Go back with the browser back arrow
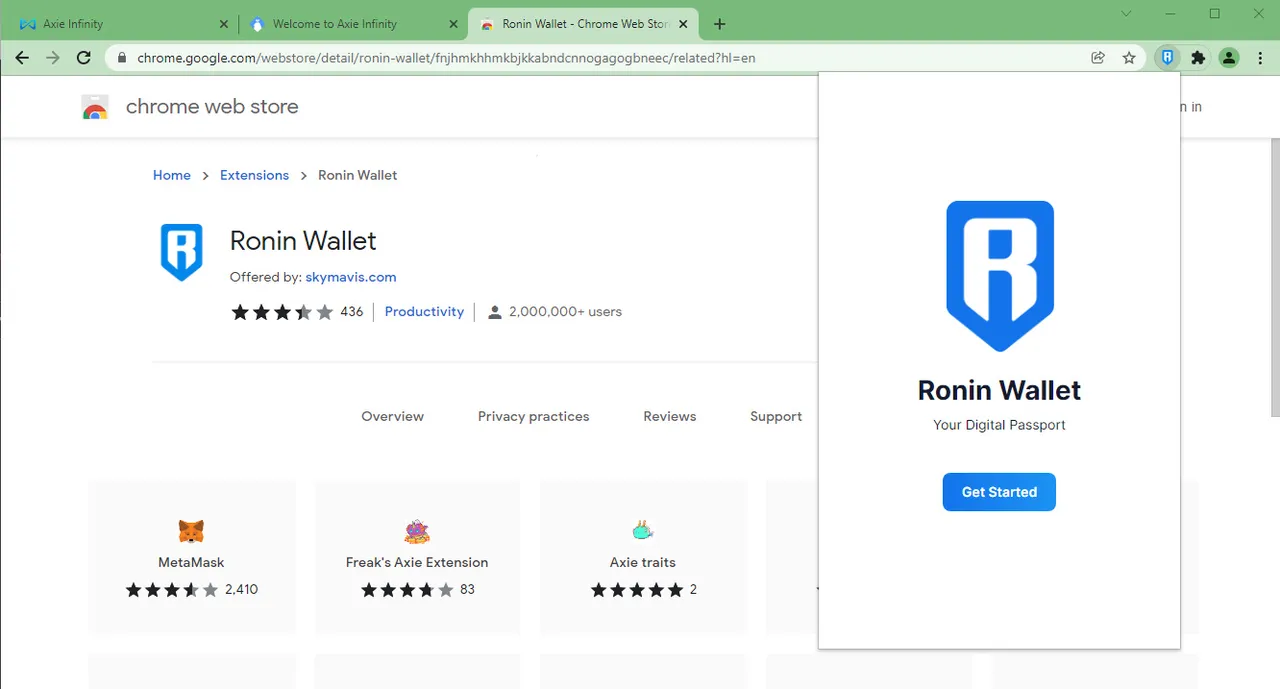This screenshot has height=689, width=1280. click(22, 58)
